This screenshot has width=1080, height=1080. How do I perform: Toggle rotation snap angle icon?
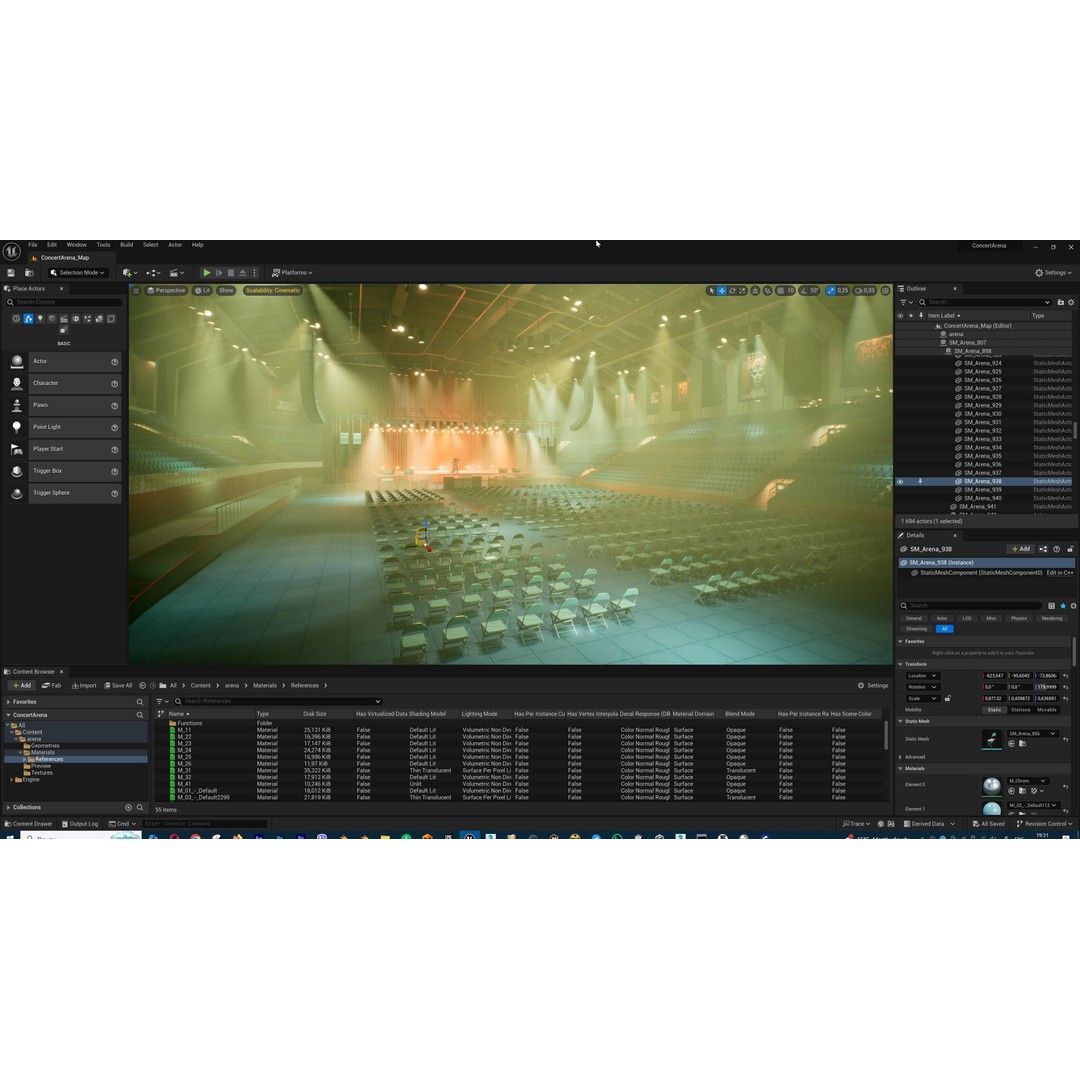point(804,291)
